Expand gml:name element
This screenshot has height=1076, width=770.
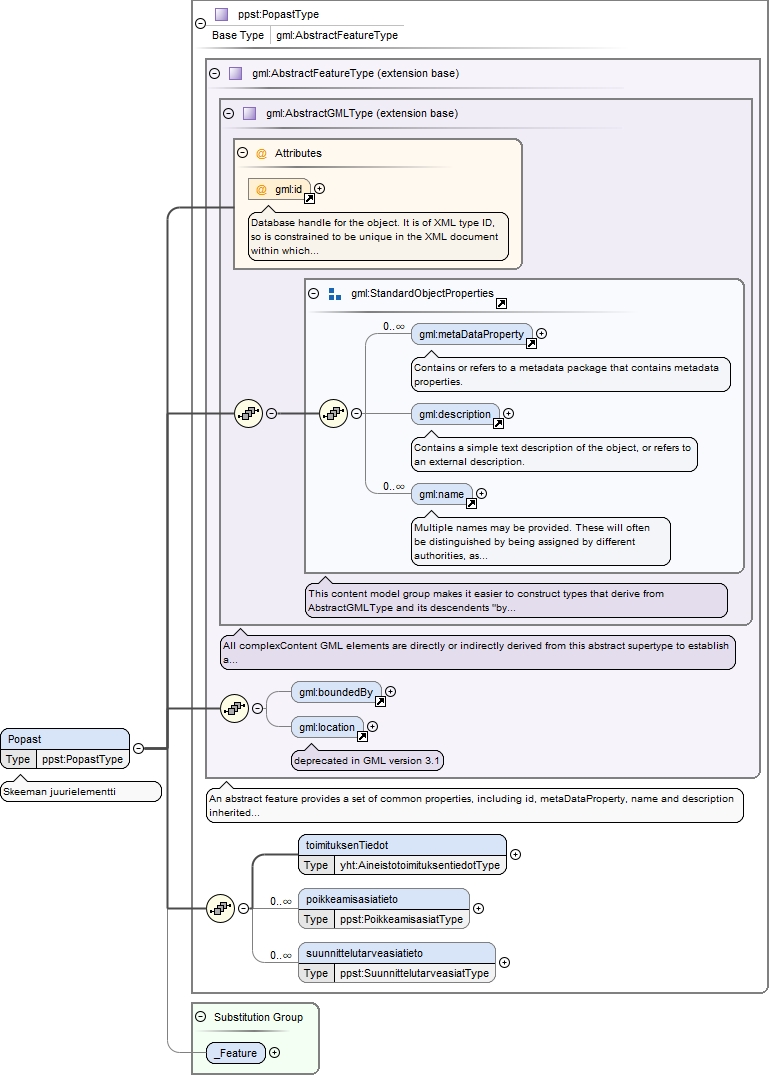pos(482,493)
